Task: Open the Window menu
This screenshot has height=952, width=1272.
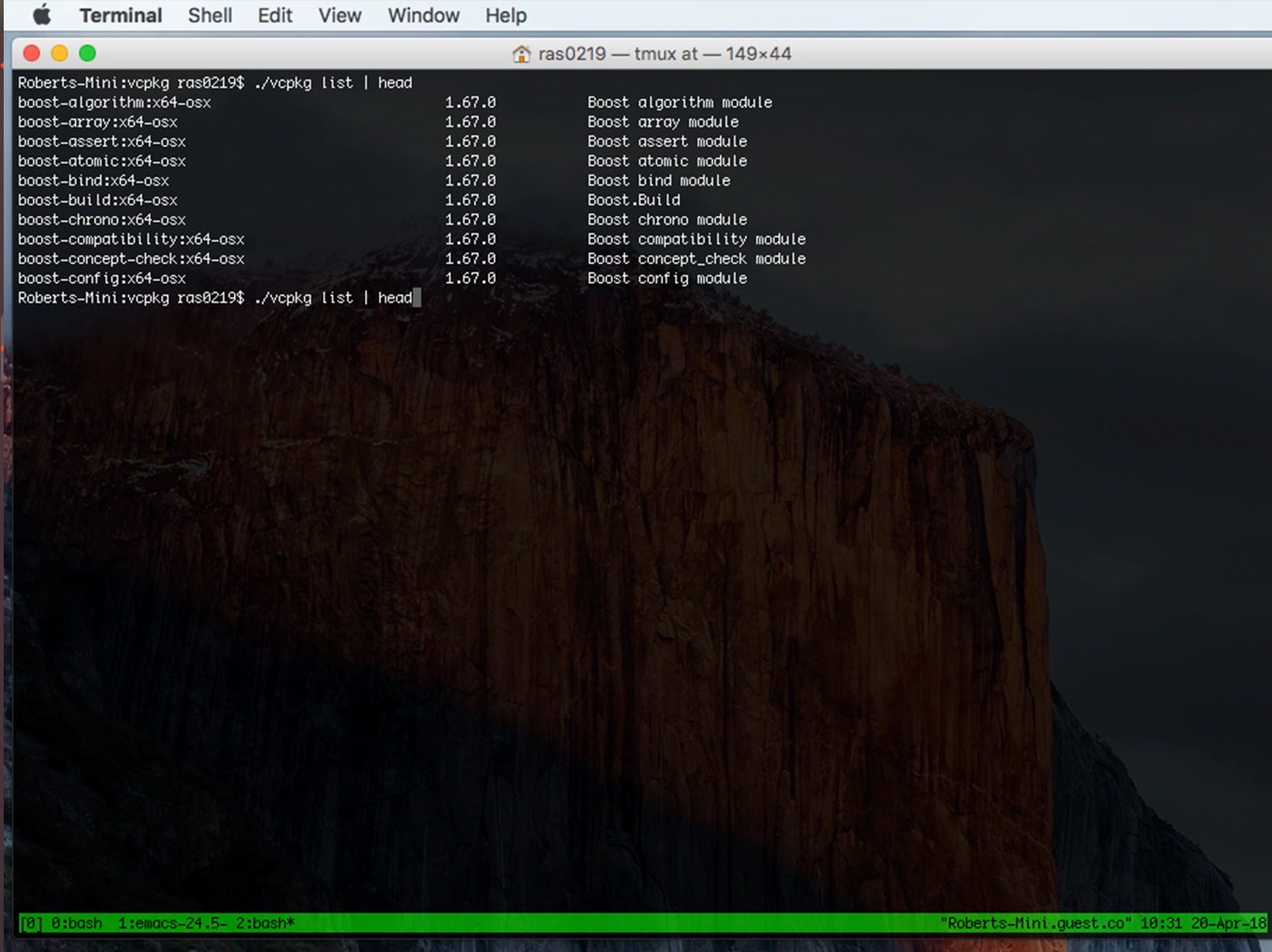Action: [424, 15]
